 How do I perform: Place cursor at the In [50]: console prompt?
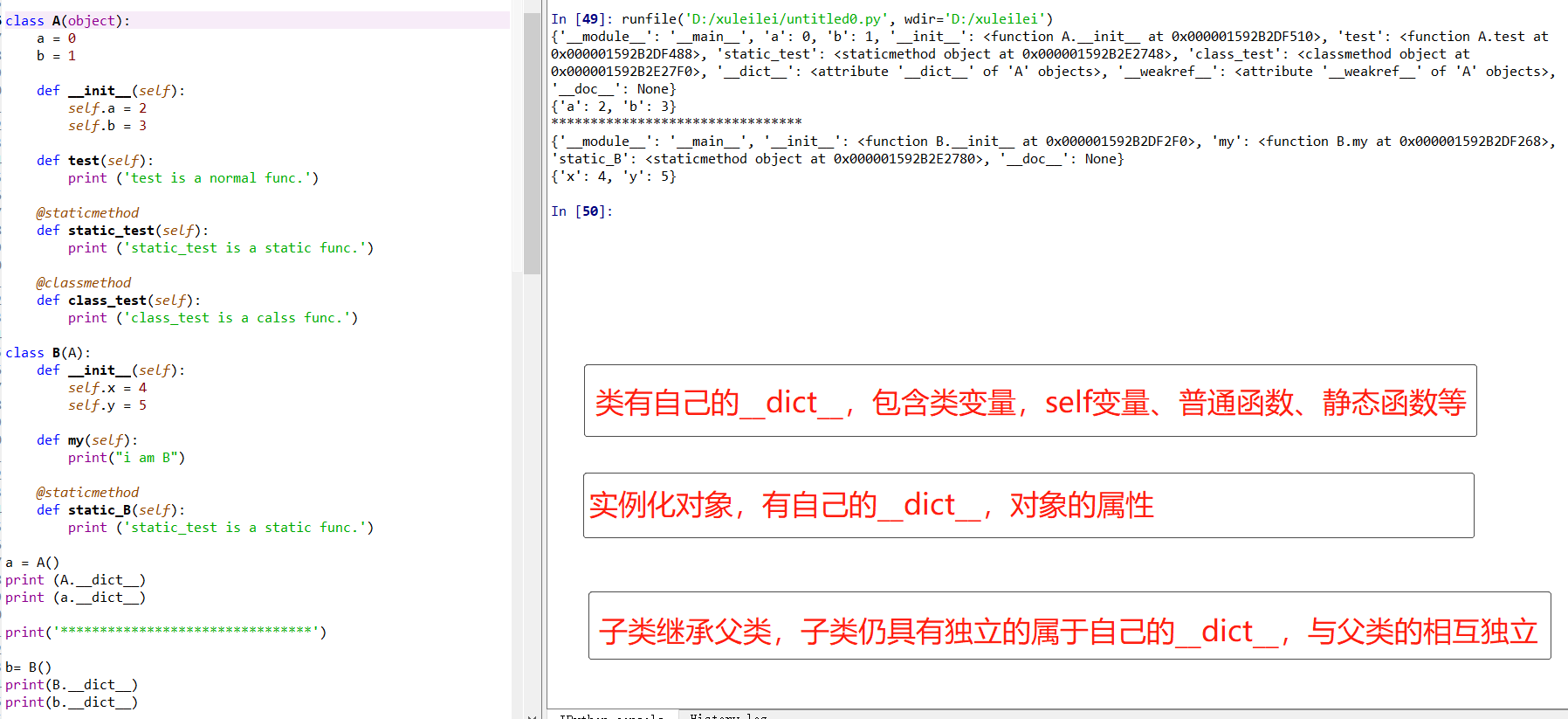[582, 211]
